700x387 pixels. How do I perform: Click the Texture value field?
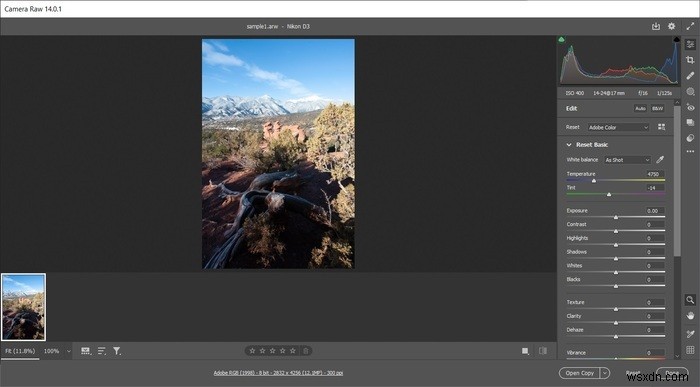click(654, 302)
